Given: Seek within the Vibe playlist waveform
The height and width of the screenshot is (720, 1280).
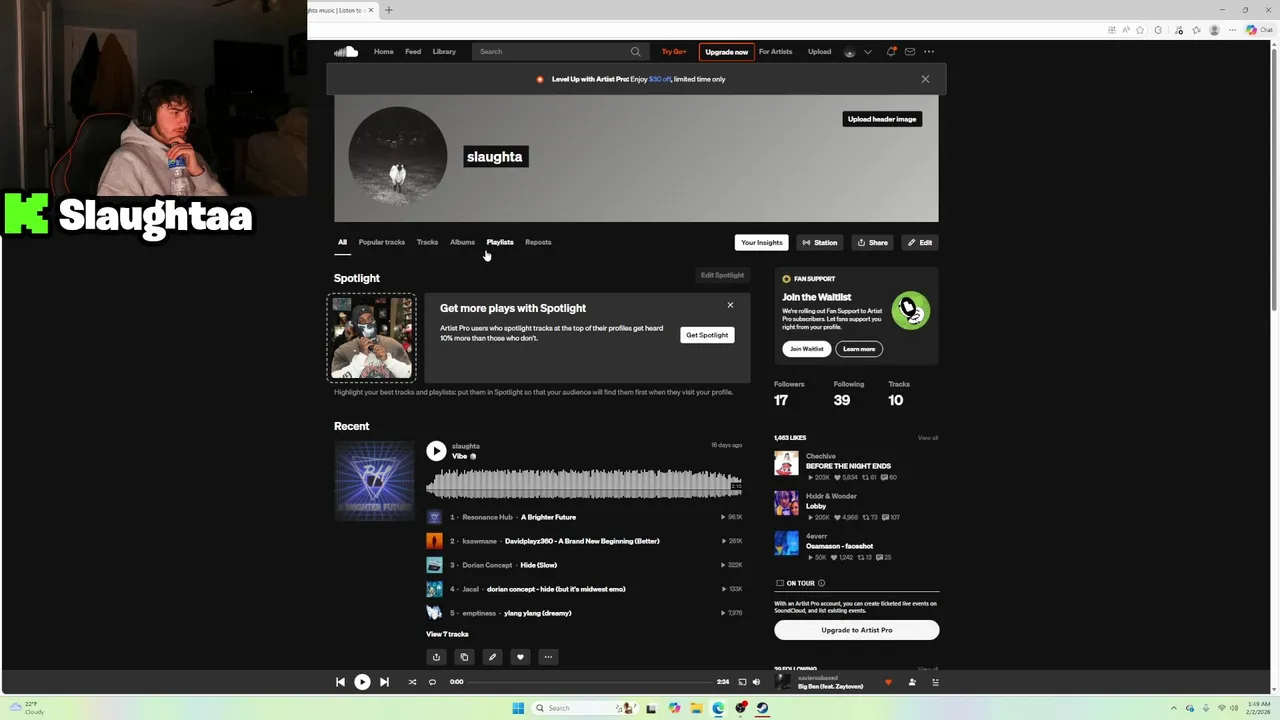Looking at the screenshot, I should [x=584, y=485].
